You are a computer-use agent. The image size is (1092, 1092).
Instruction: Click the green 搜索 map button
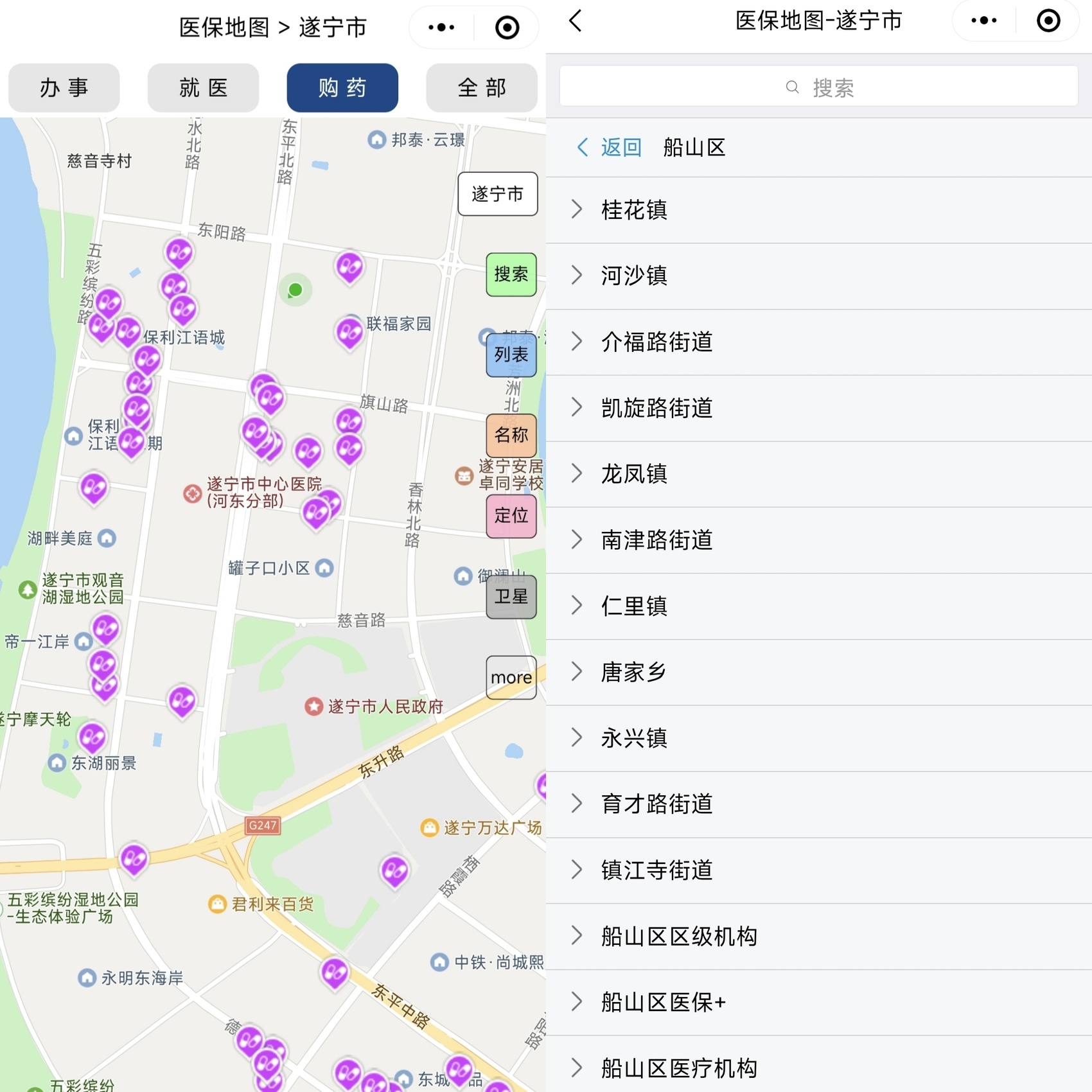(511, 275)
